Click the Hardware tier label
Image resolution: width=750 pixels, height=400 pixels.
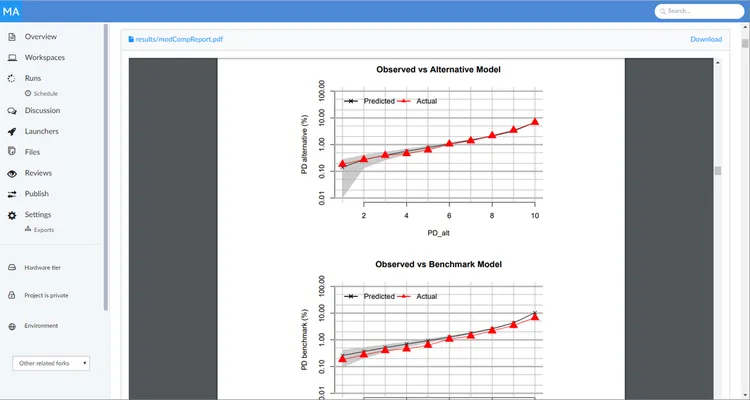click(43, 268)
